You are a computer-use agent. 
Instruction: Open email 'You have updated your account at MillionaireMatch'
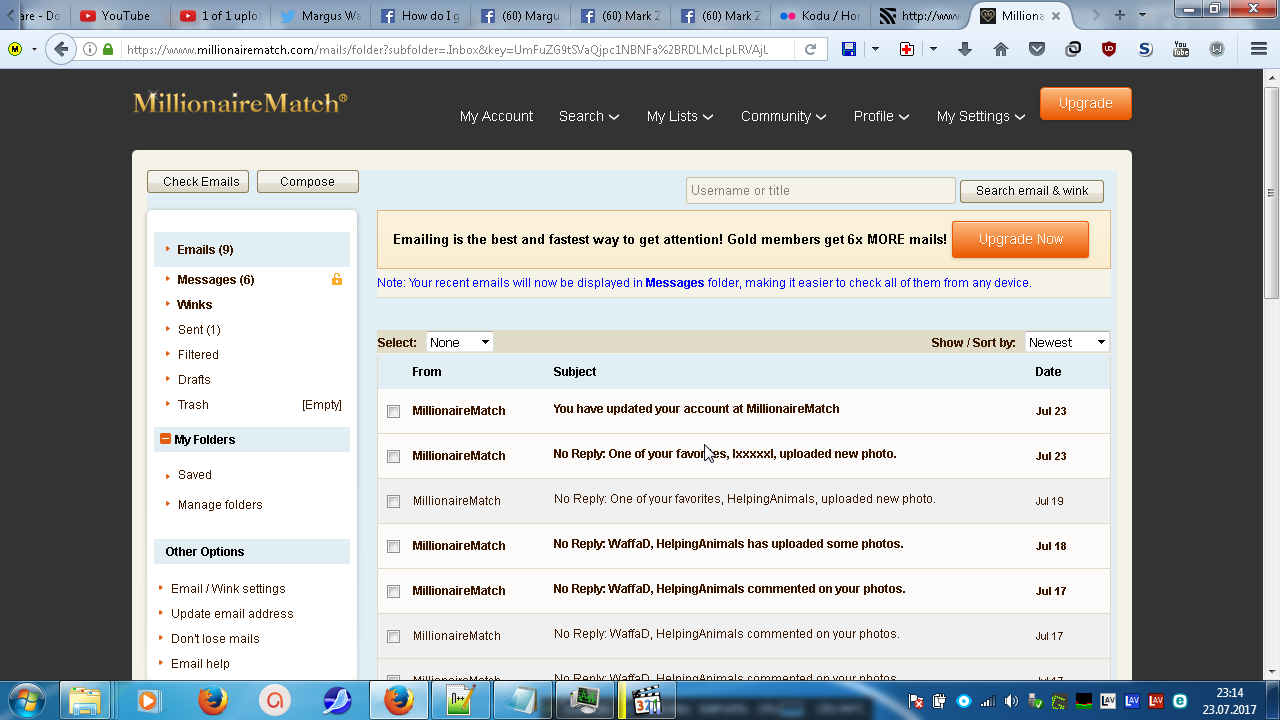tap(696, 409)
